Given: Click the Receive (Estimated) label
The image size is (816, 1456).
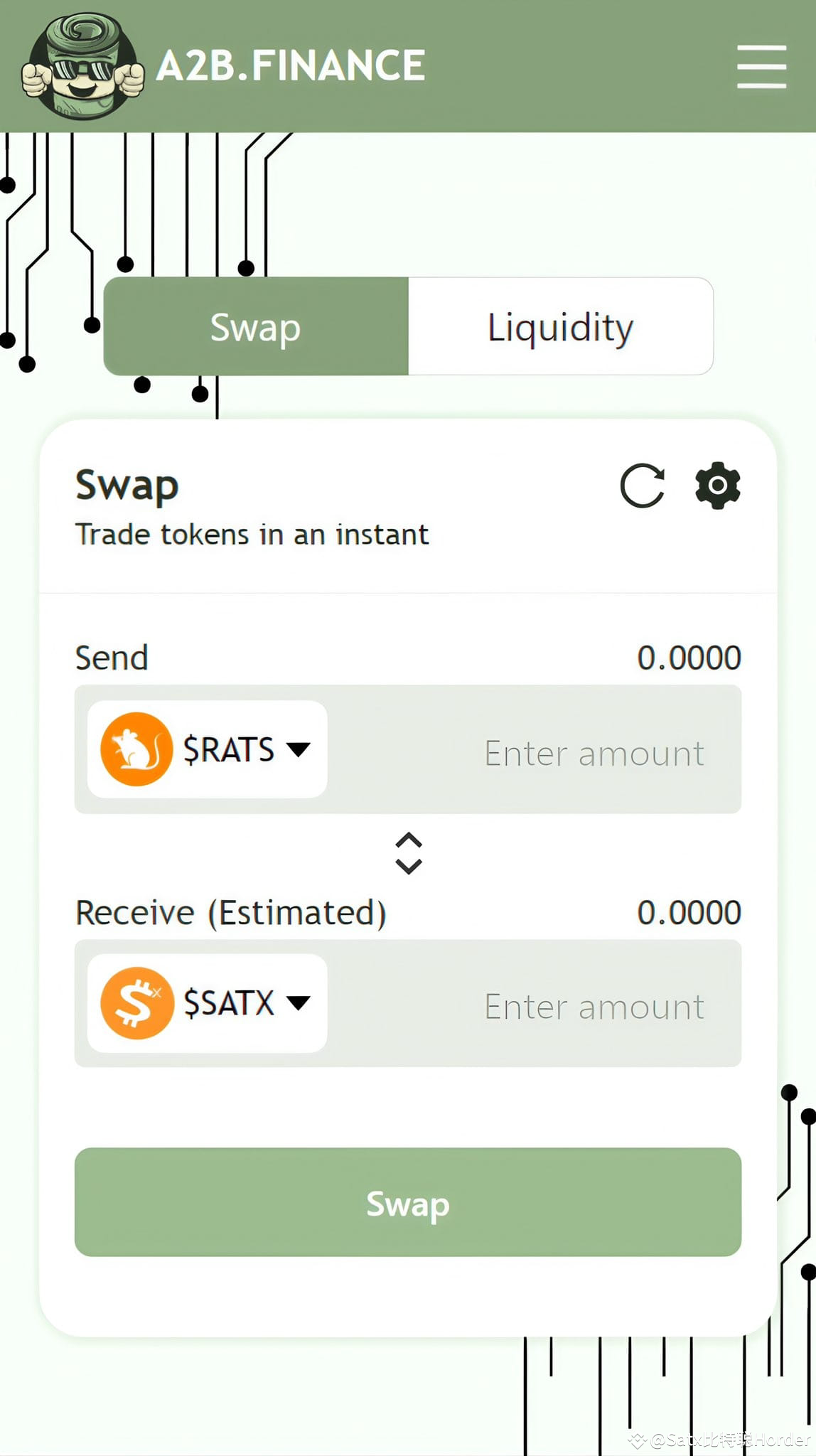Looking at the screenshot, I should click(x=231, y=912).
